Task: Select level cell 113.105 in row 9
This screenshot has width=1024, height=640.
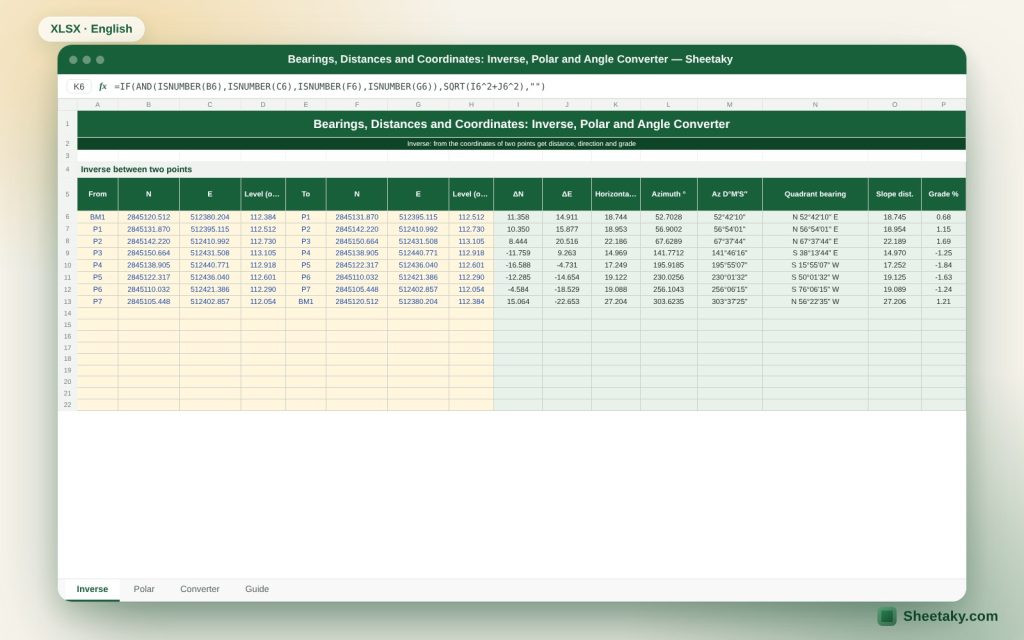Action: coord(263,253)
